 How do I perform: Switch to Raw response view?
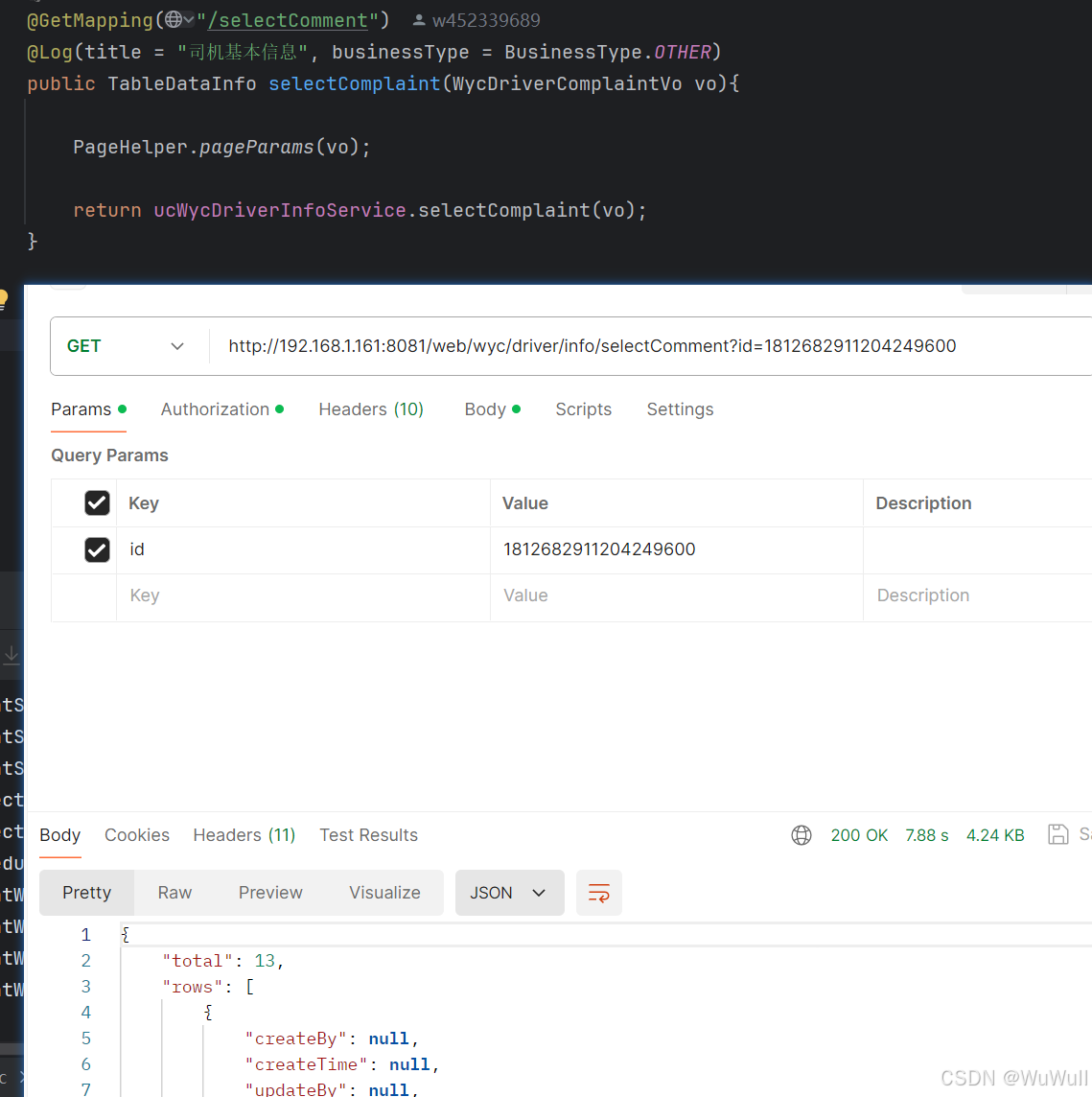(174, 893)
